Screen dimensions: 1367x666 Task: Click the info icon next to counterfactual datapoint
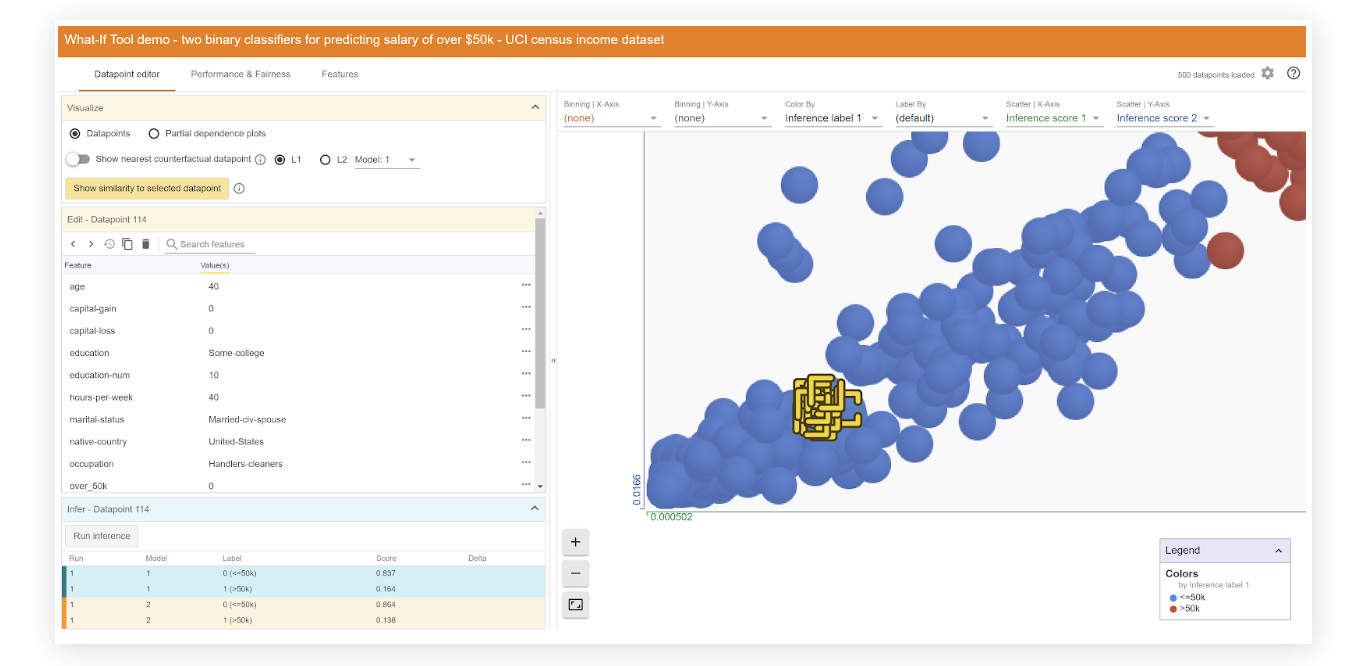[x=260, y=159]
